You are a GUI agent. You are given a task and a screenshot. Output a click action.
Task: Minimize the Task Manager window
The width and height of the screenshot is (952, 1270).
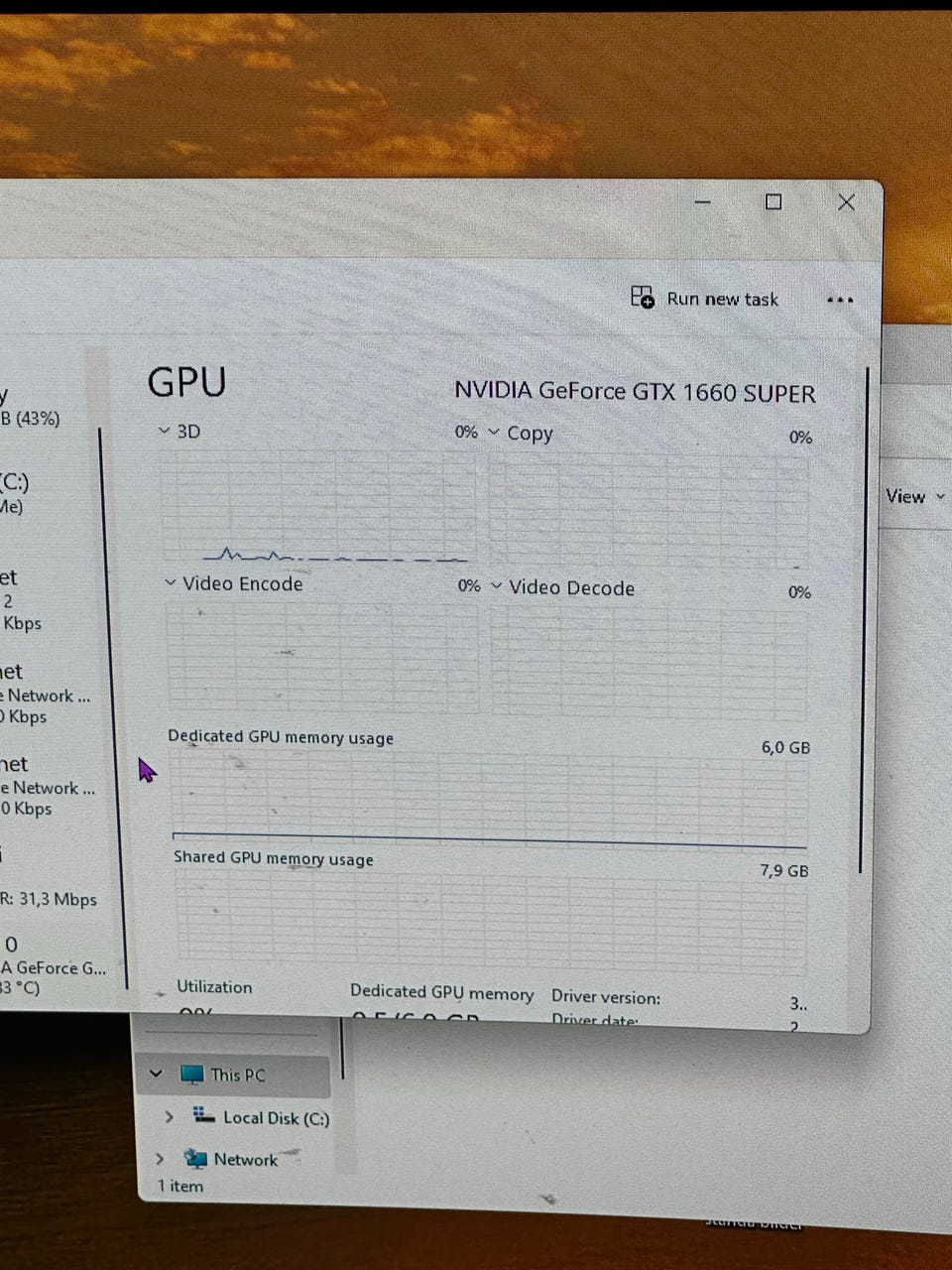coord(703,201)
